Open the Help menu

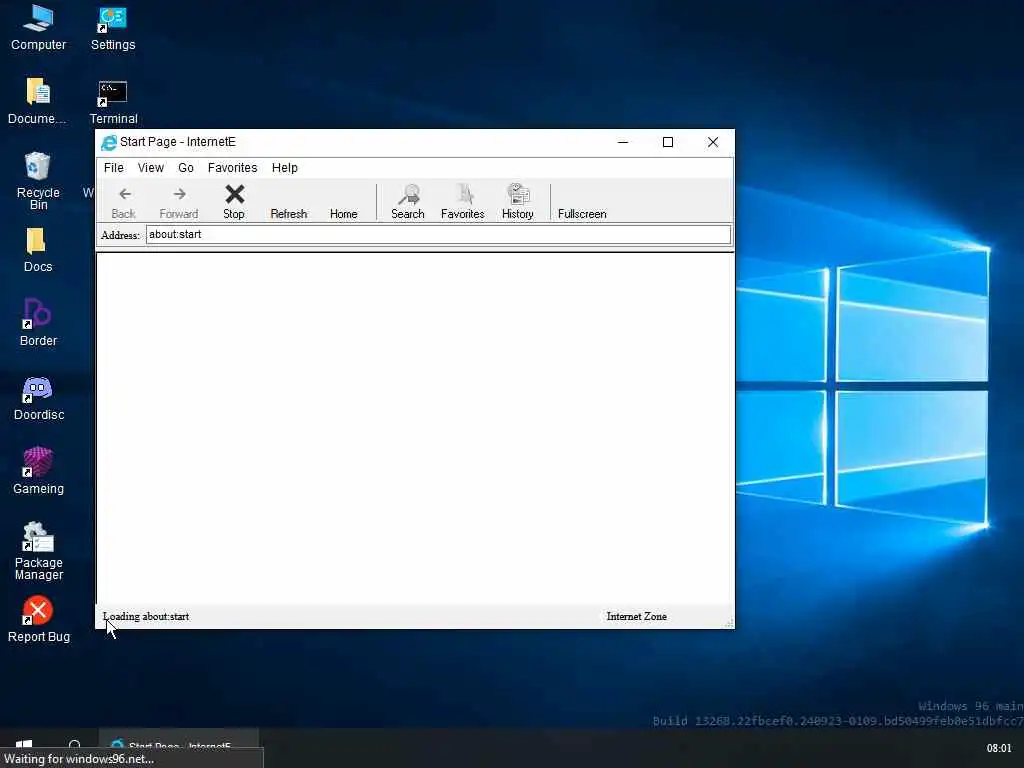coord(285,168)
